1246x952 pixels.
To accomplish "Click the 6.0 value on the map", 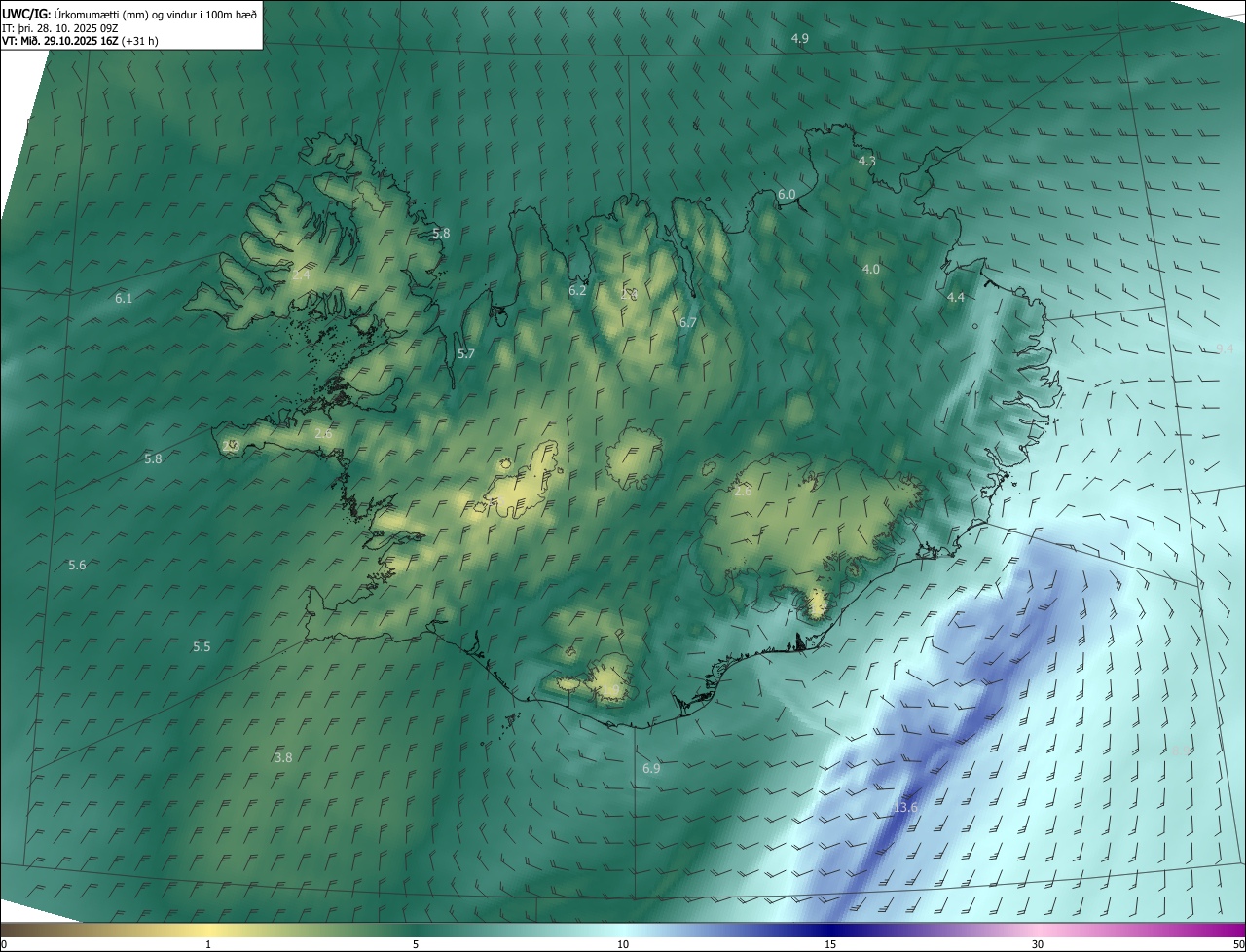I will (x=787, y=194).
